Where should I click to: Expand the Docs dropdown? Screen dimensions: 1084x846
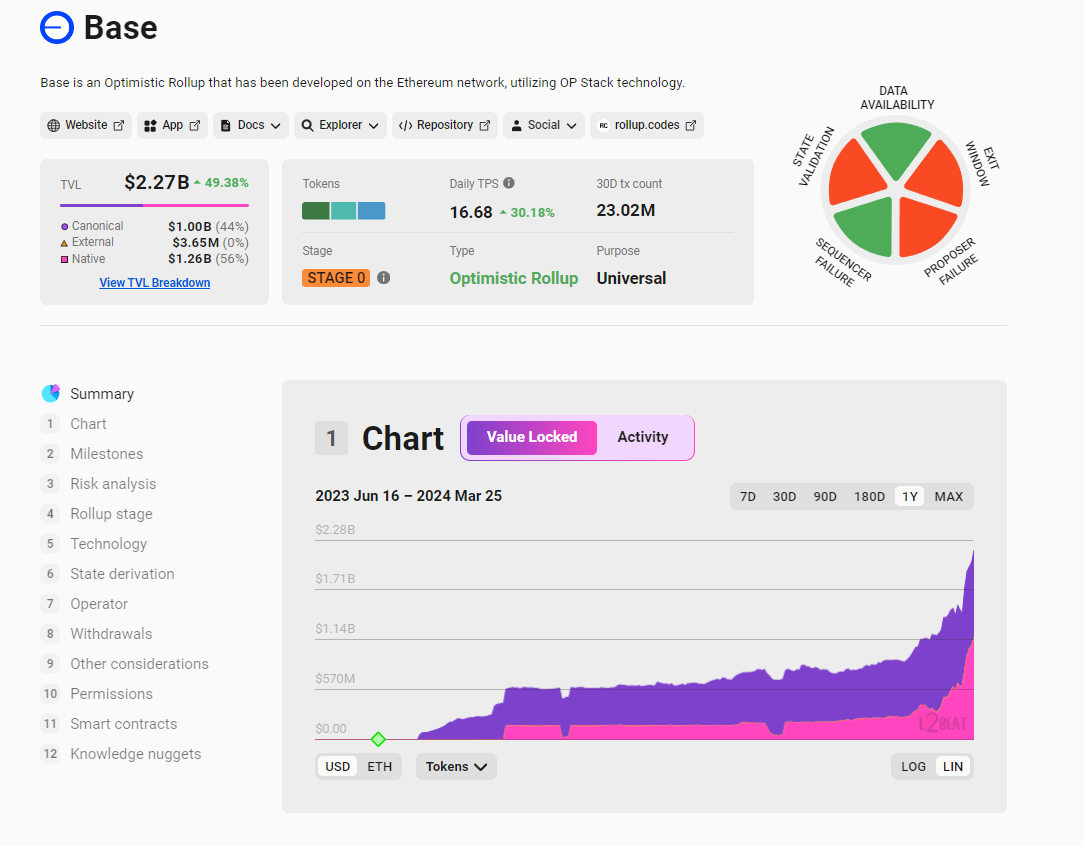click(276, 126)
